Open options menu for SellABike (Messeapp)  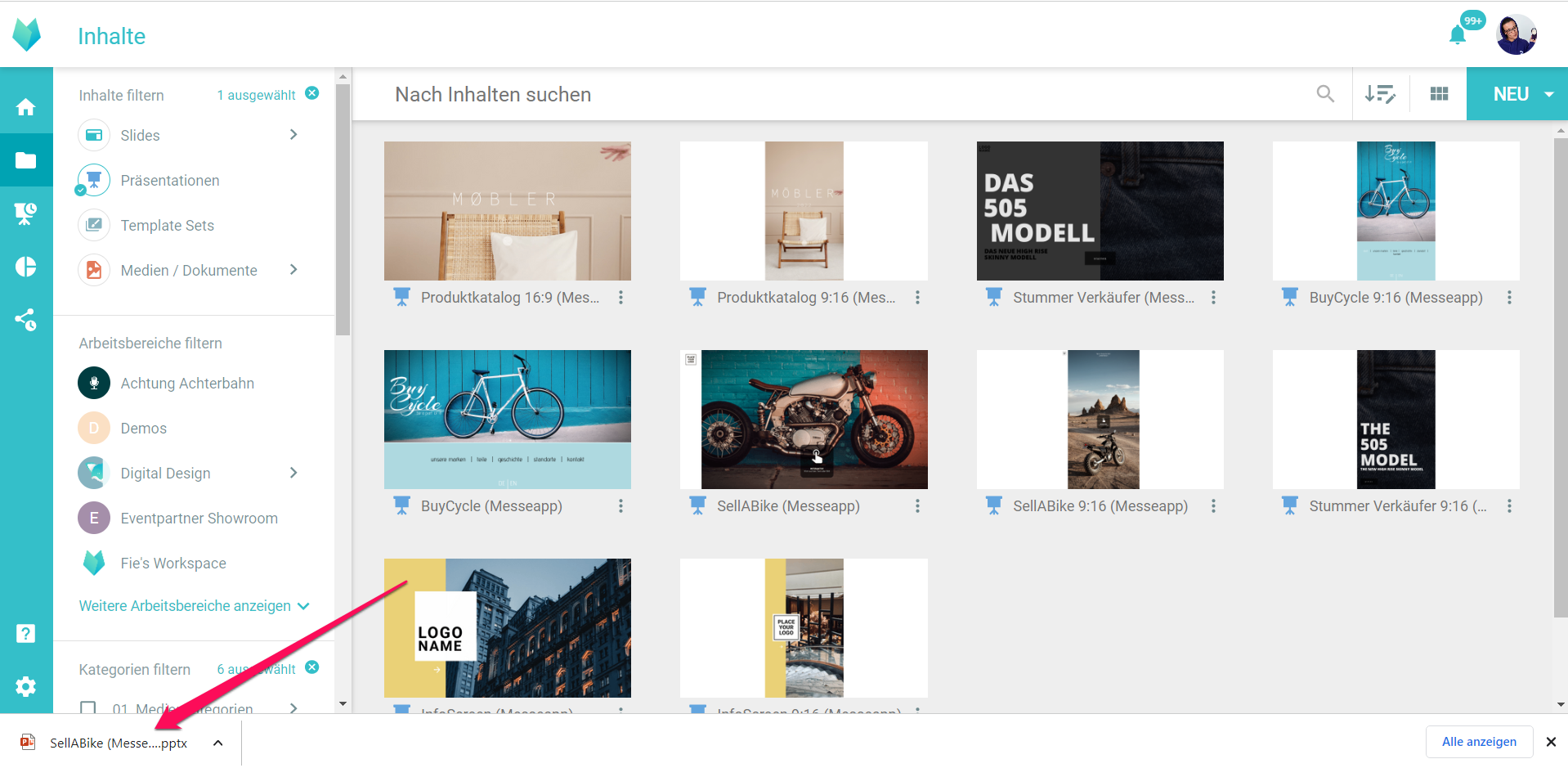(x=917, y=506)
